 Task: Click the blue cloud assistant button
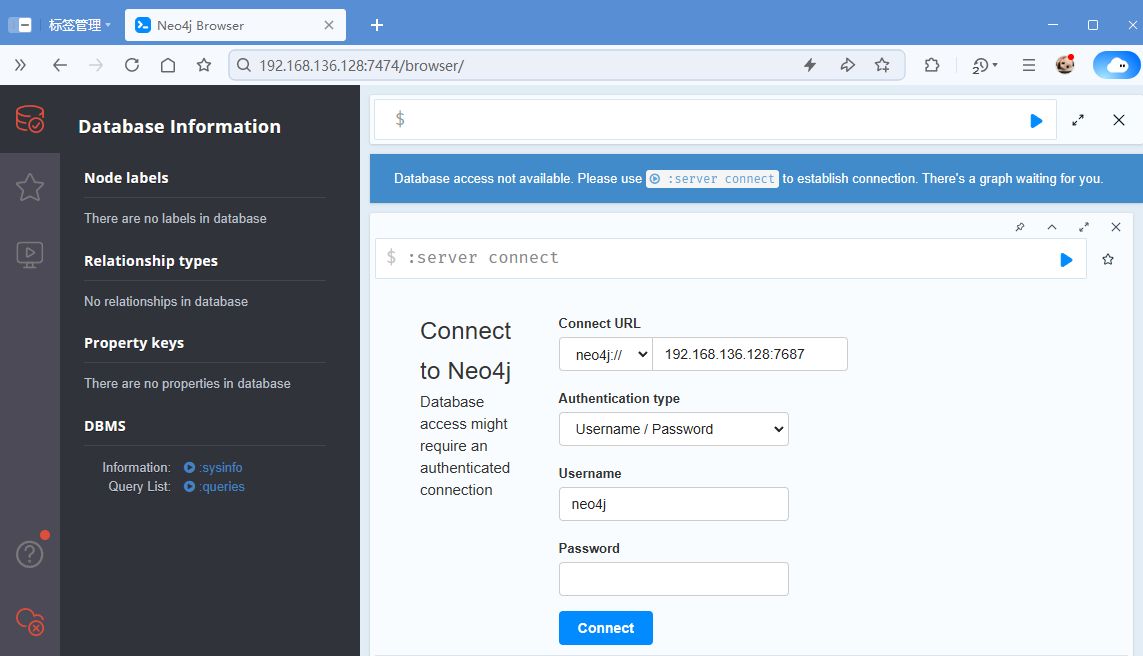point(1117,66)
